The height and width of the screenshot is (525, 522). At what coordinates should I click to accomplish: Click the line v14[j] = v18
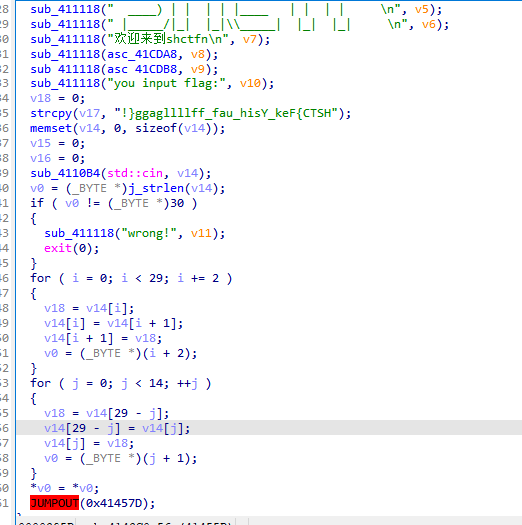point(89,443)
